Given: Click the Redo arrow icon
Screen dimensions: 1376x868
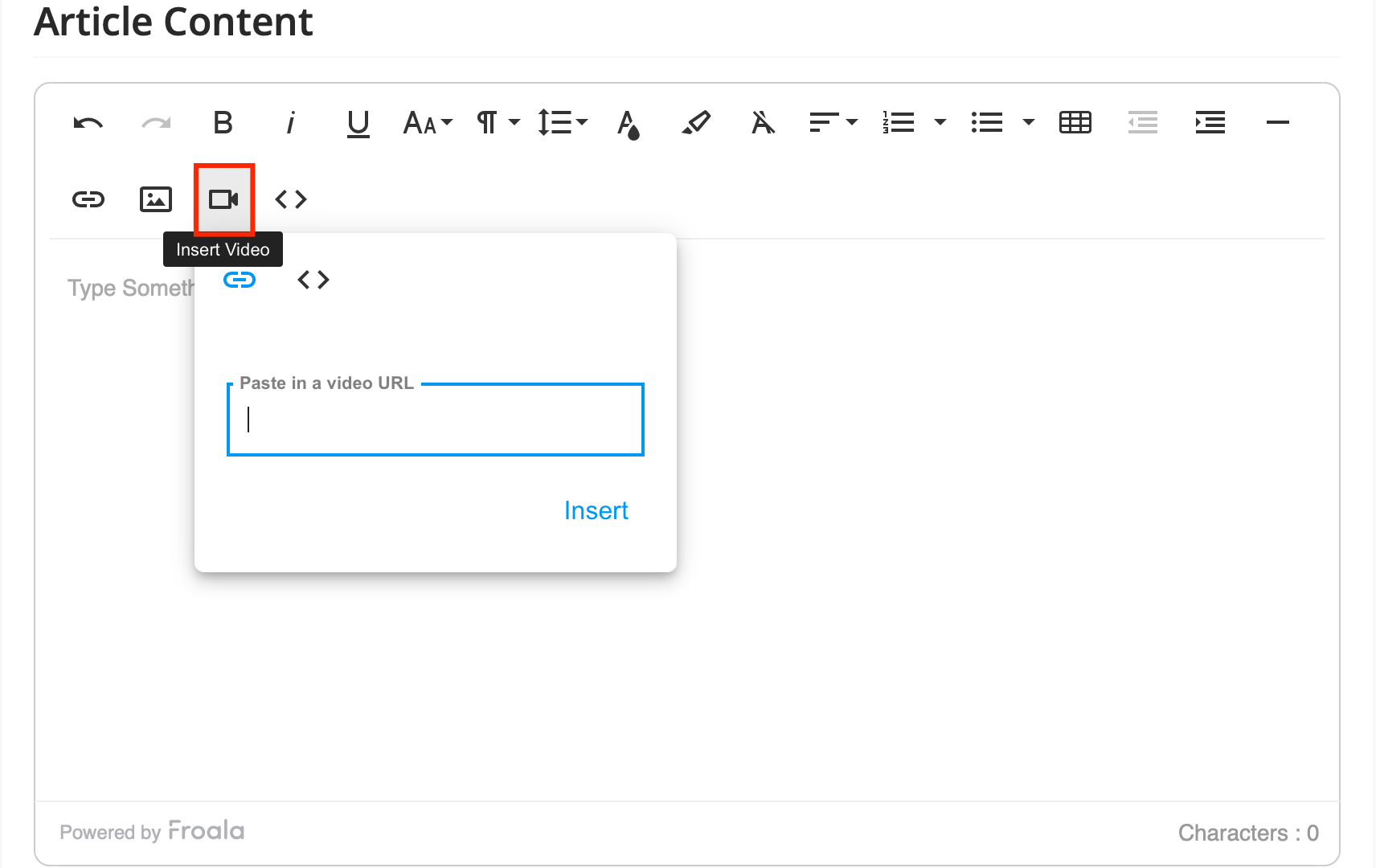Looking at the screenshot, I should [156, 123].
